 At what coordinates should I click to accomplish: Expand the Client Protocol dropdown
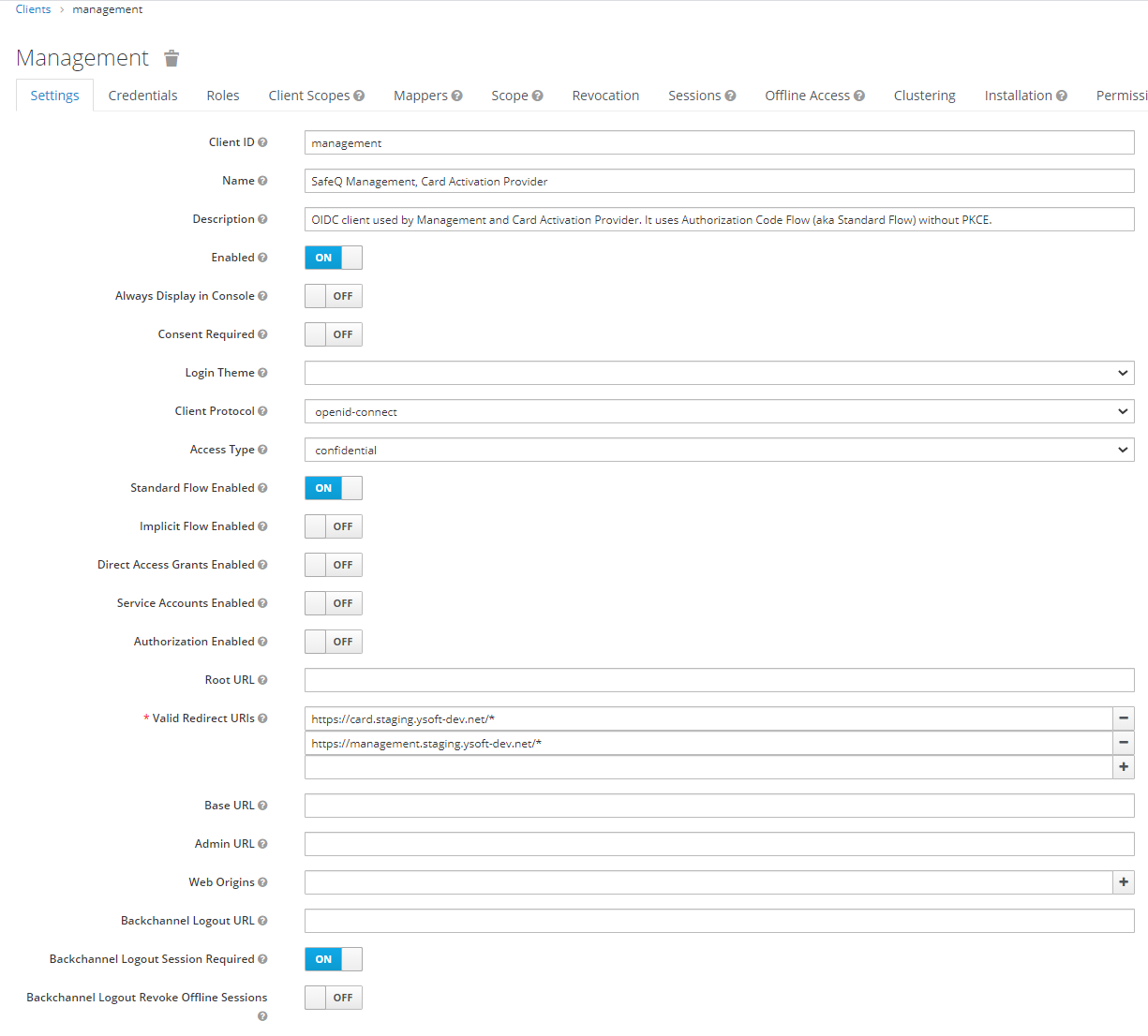tap(719, 411)
